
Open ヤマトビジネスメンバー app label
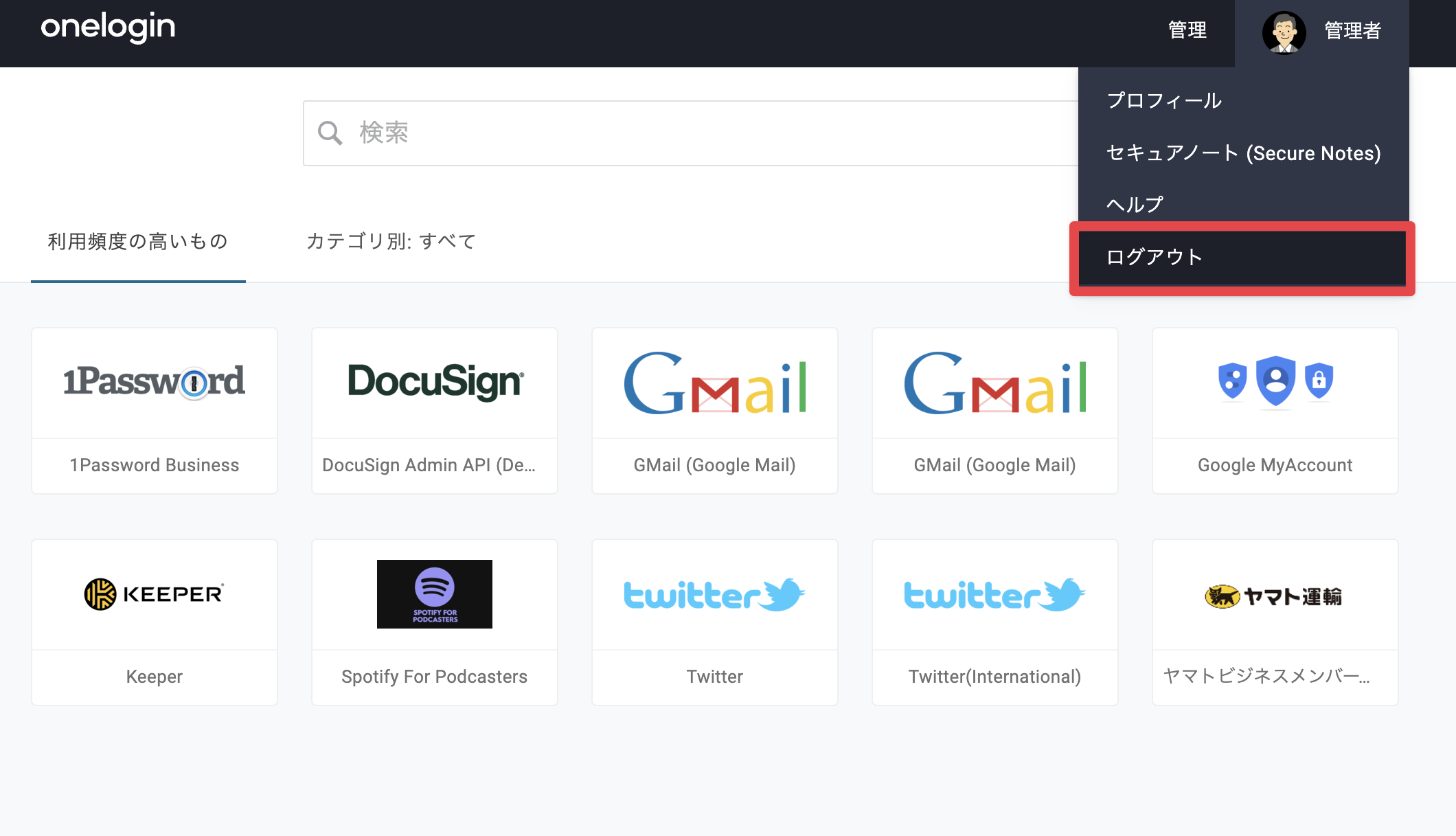pos(1267,677)
